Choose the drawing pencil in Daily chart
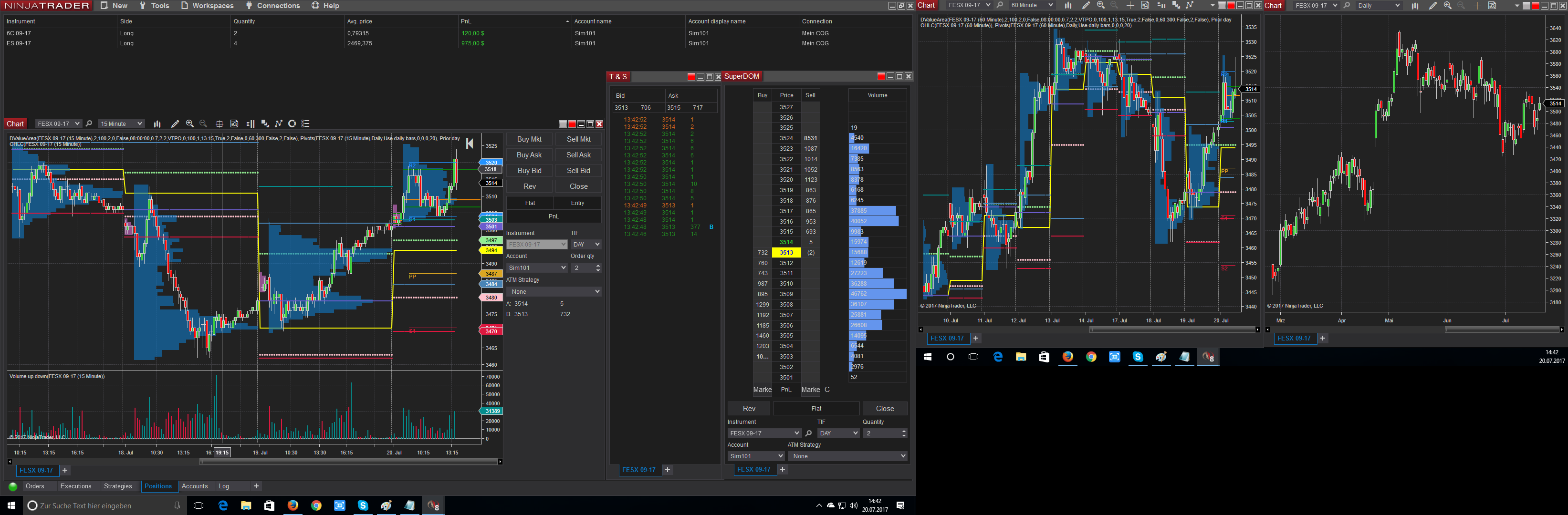Screen dimensions: 1568x515 [x=1433, y=5]
